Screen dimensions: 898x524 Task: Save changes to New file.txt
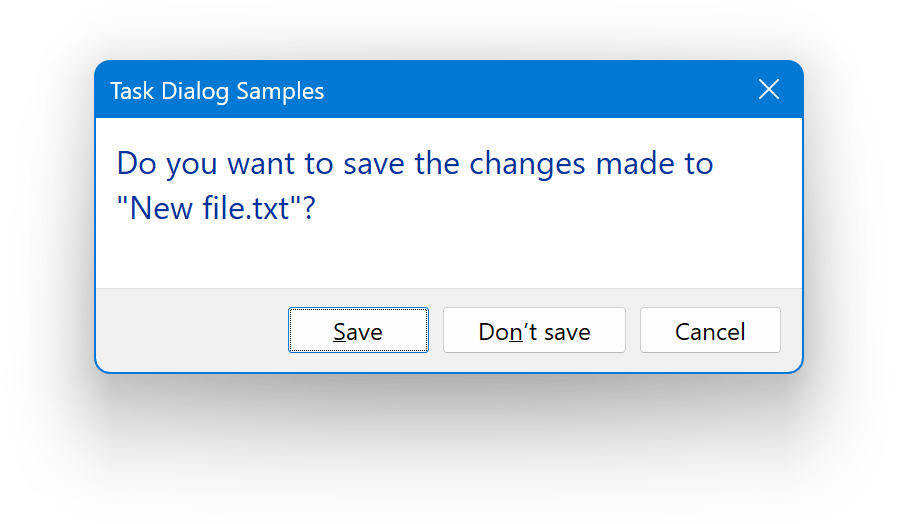(358, 331)
